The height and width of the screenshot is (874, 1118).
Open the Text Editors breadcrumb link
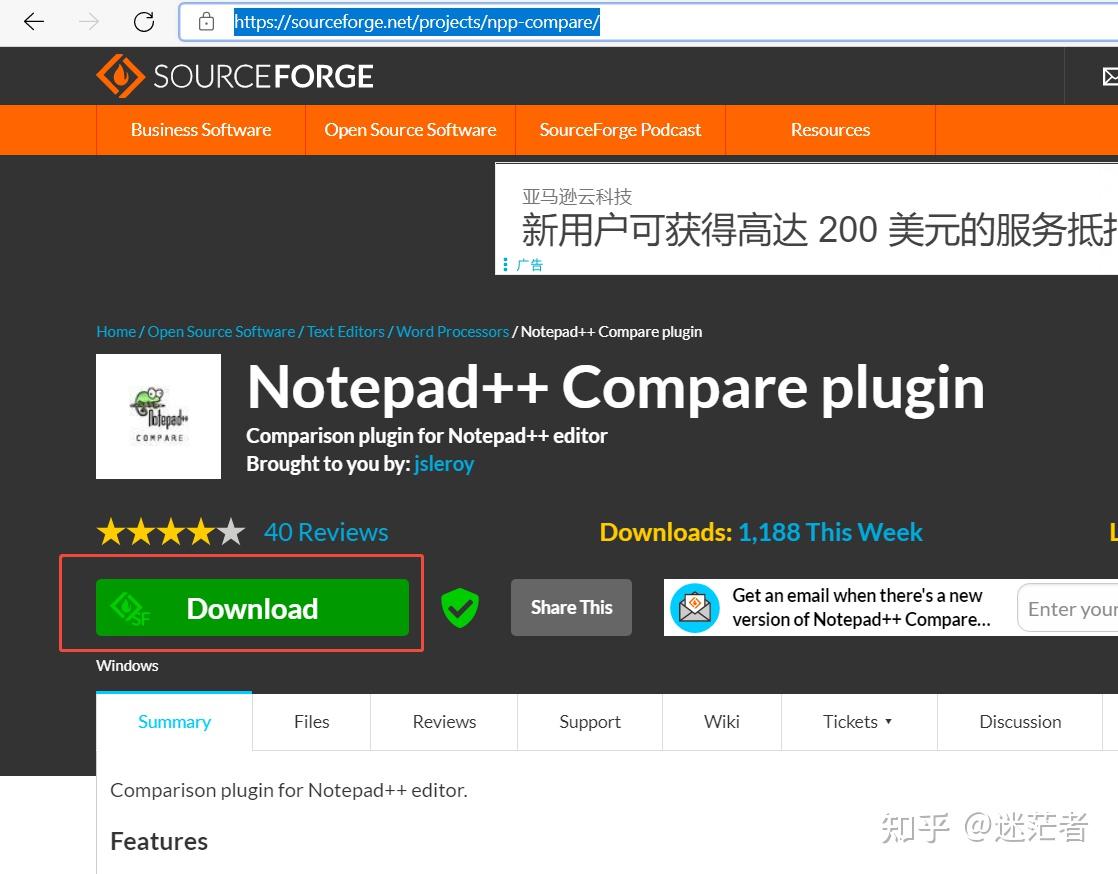[346, 331]
